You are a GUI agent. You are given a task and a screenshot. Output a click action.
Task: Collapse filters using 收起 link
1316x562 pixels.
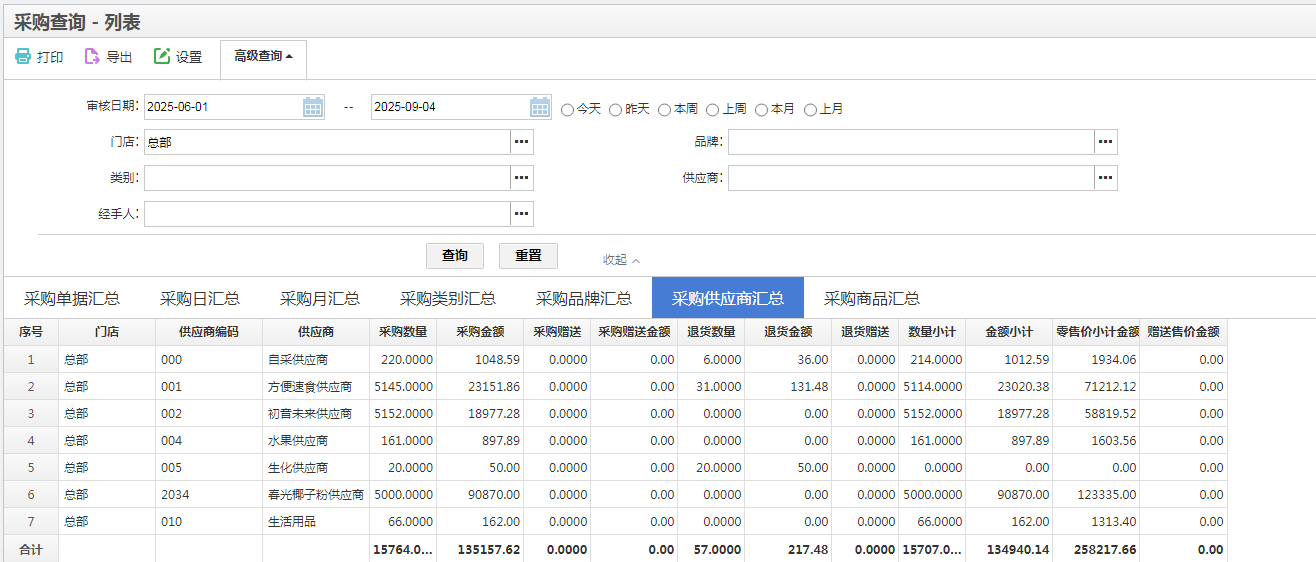620,260
